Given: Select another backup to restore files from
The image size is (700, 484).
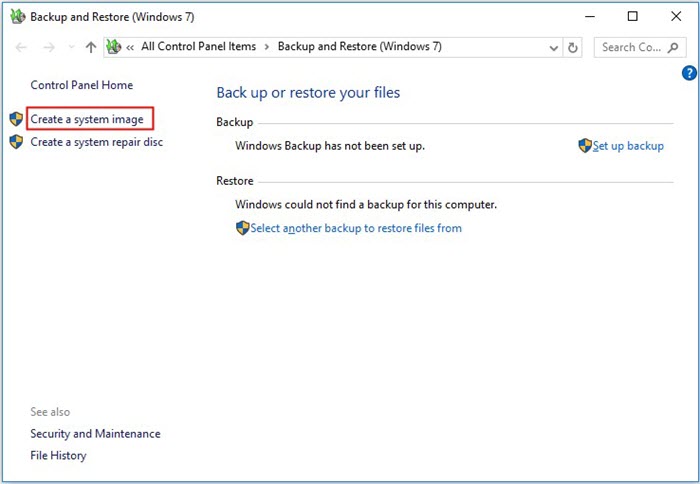Looking at the screenshot, I should 356,228.
